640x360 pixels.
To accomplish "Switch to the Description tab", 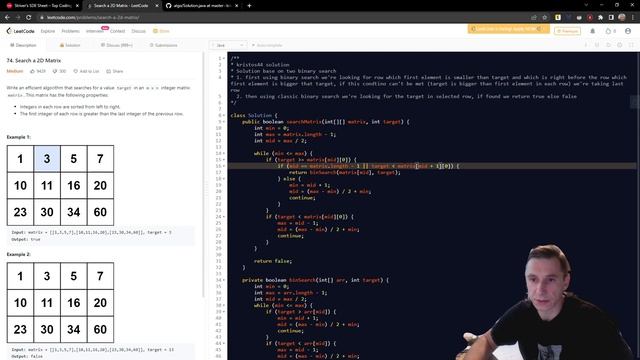I will tap(23, 45).
